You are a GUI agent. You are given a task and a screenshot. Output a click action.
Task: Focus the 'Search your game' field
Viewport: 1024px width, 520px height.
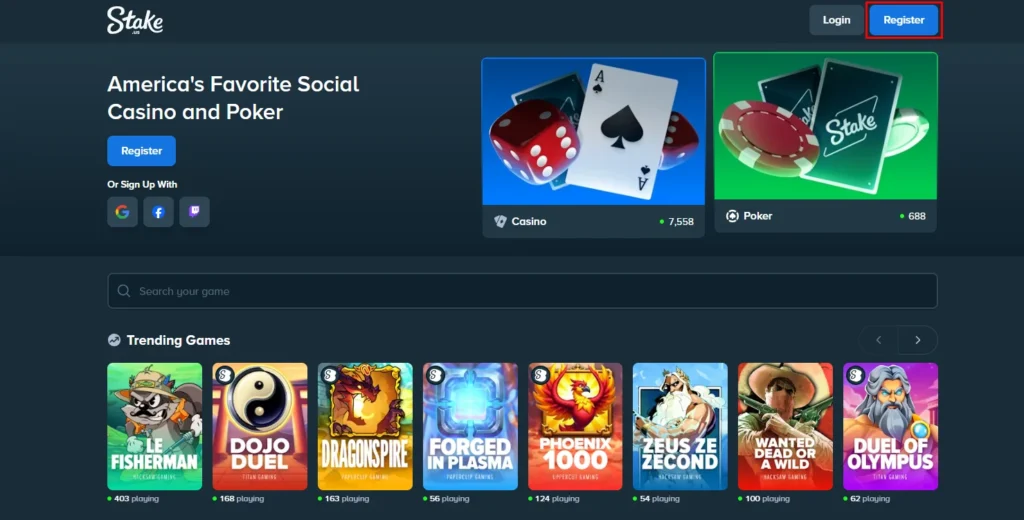pyautogui.click(x=522, y=291)
